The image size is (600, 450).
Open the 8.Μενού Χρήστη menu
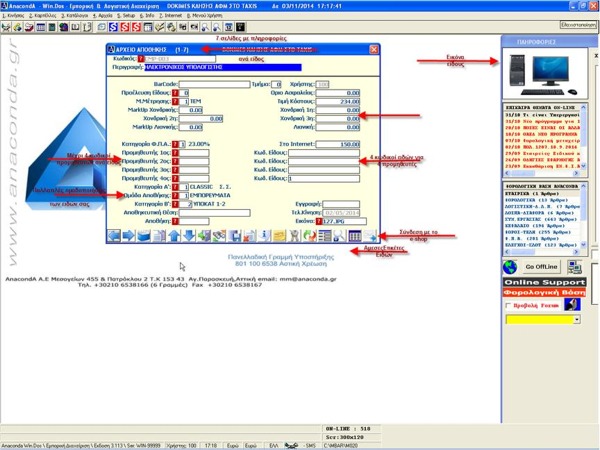click(x=204, y=16)
